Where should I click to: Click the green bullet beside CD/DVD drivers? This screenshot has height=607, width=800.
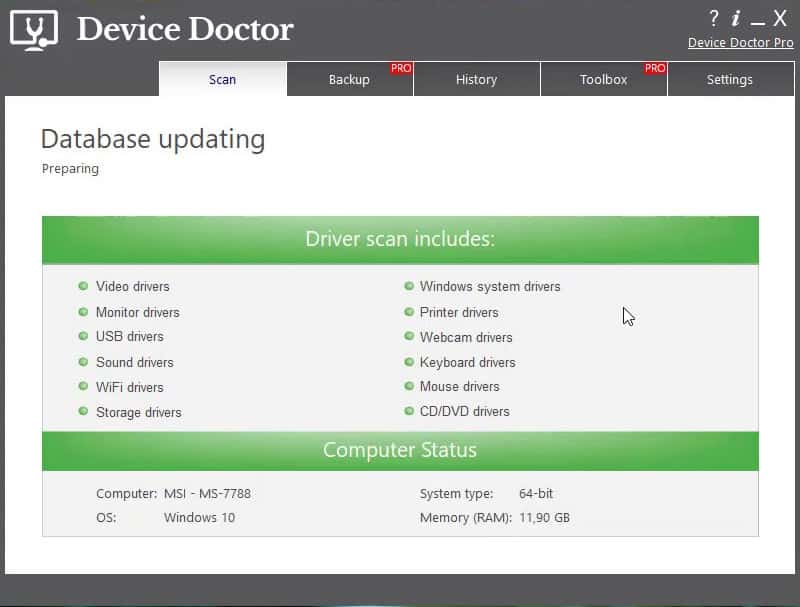(x=409, y=411)
